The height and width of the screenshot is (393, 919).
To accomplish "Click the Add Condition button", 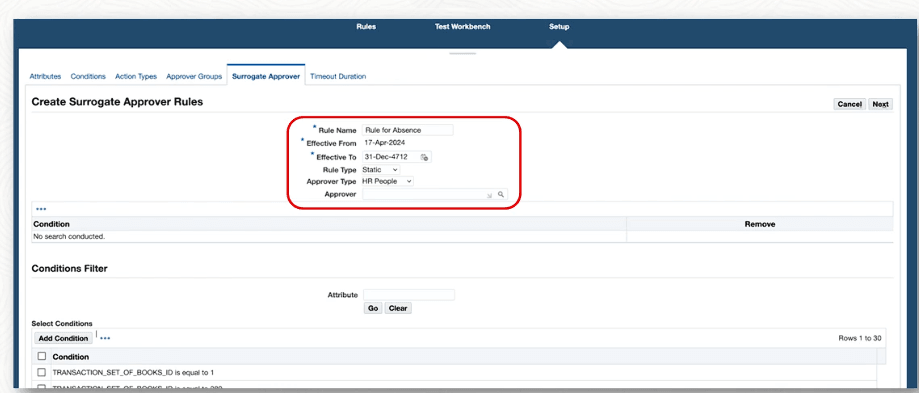I will point(63,339).
